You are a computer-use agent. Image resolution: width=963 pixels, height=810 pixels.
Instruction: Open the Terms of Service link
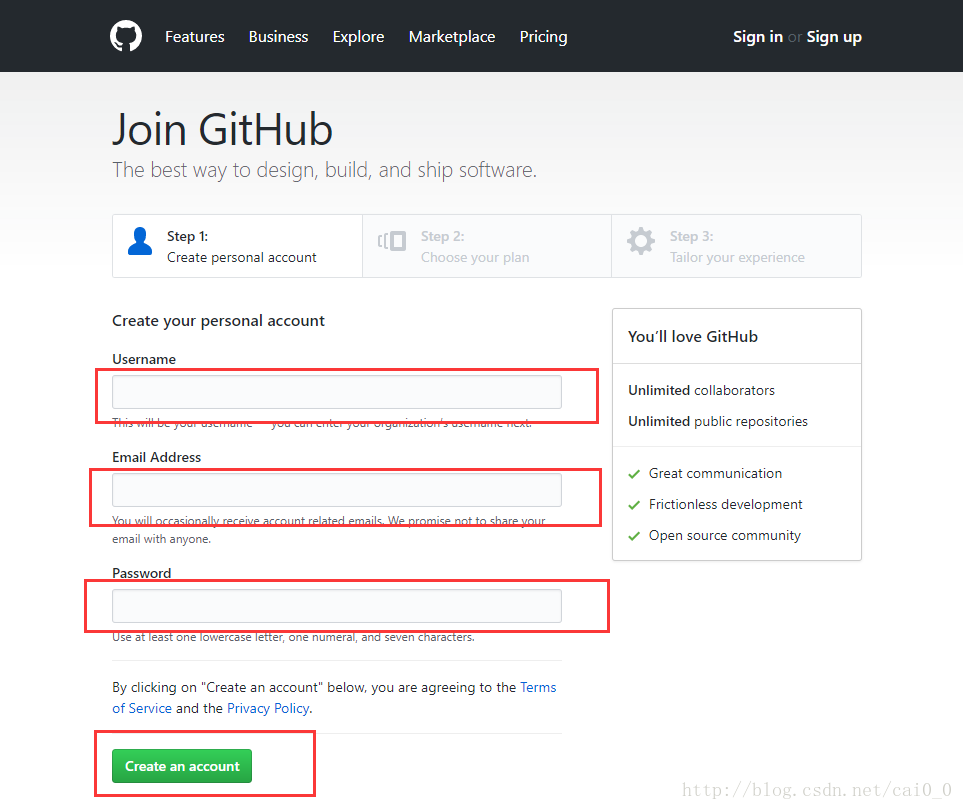[x=538, y=687]
